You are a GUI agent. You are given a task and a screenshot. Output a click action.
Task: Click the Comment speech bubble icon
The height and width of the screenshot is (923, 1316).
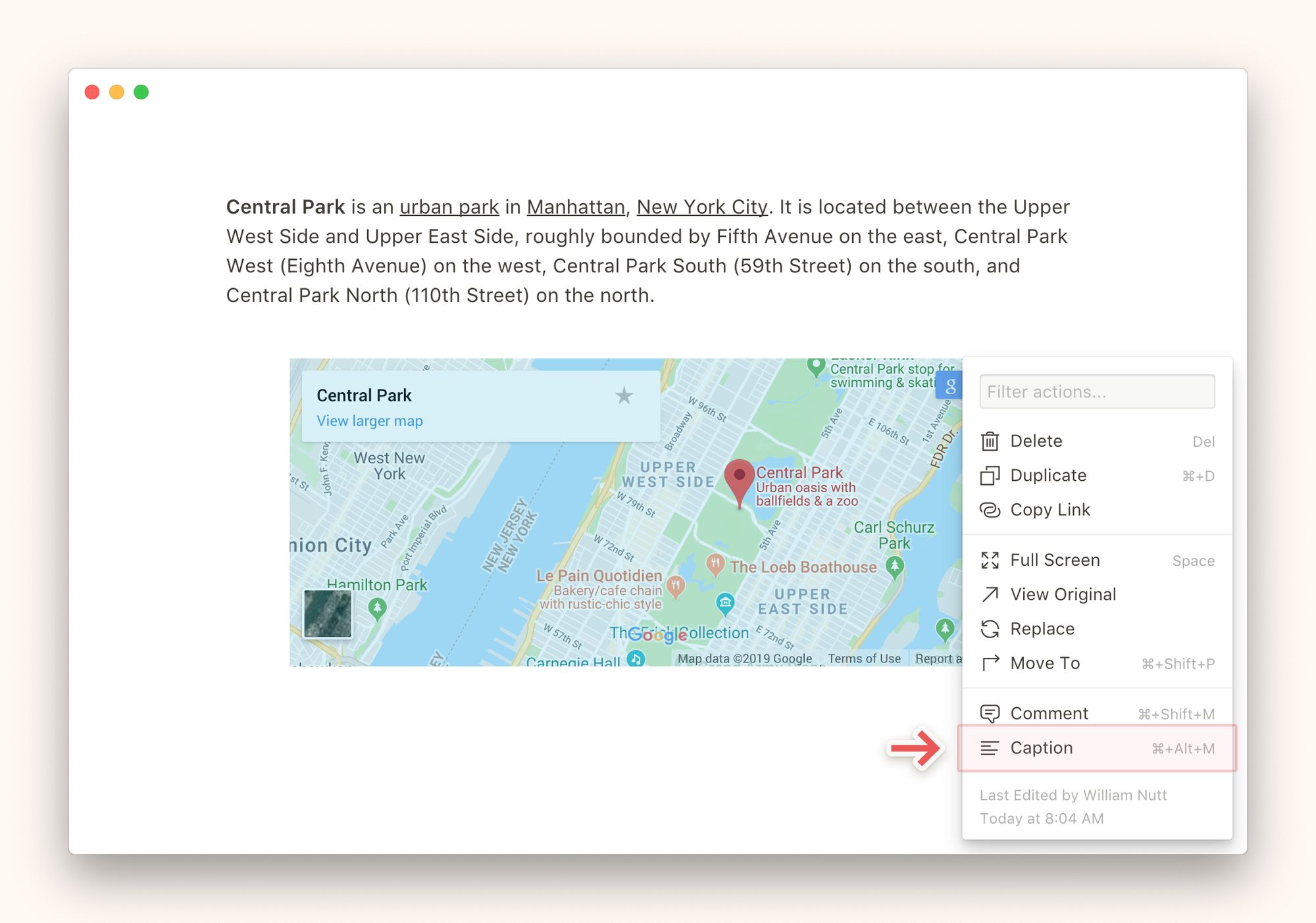(990, 713)
